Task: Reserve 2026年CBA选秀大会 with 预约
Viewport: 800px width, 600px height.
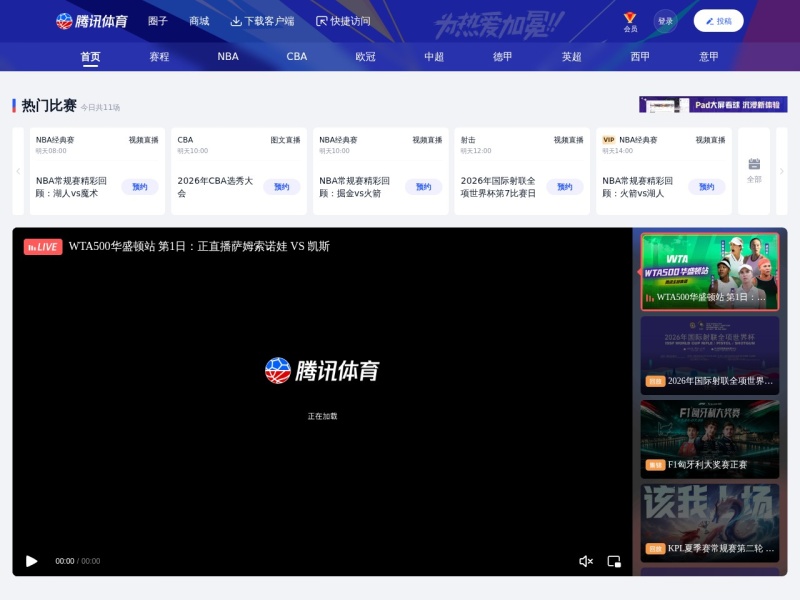Action: (x=282, y=187)
